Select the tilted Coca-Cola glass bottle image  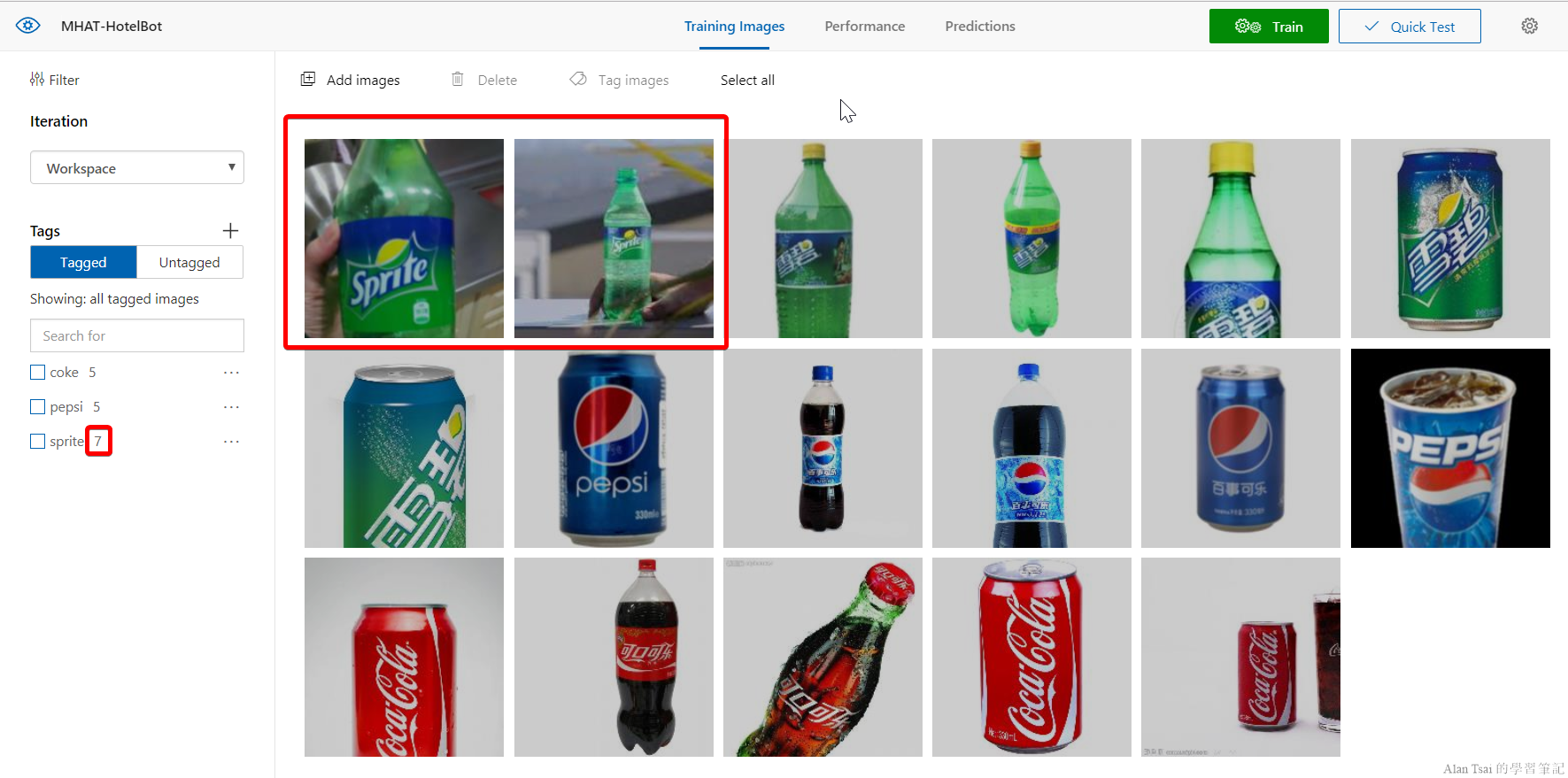(x=823, y=657)
